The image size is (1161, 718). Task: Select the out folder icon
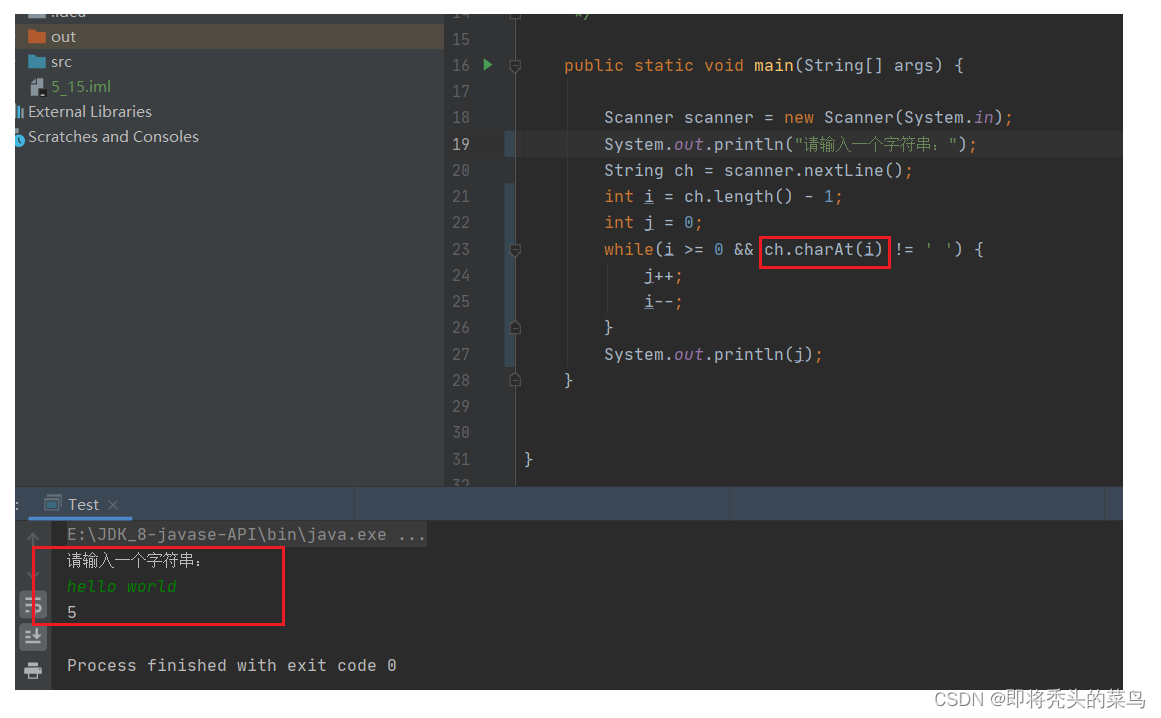coord(37,36)
